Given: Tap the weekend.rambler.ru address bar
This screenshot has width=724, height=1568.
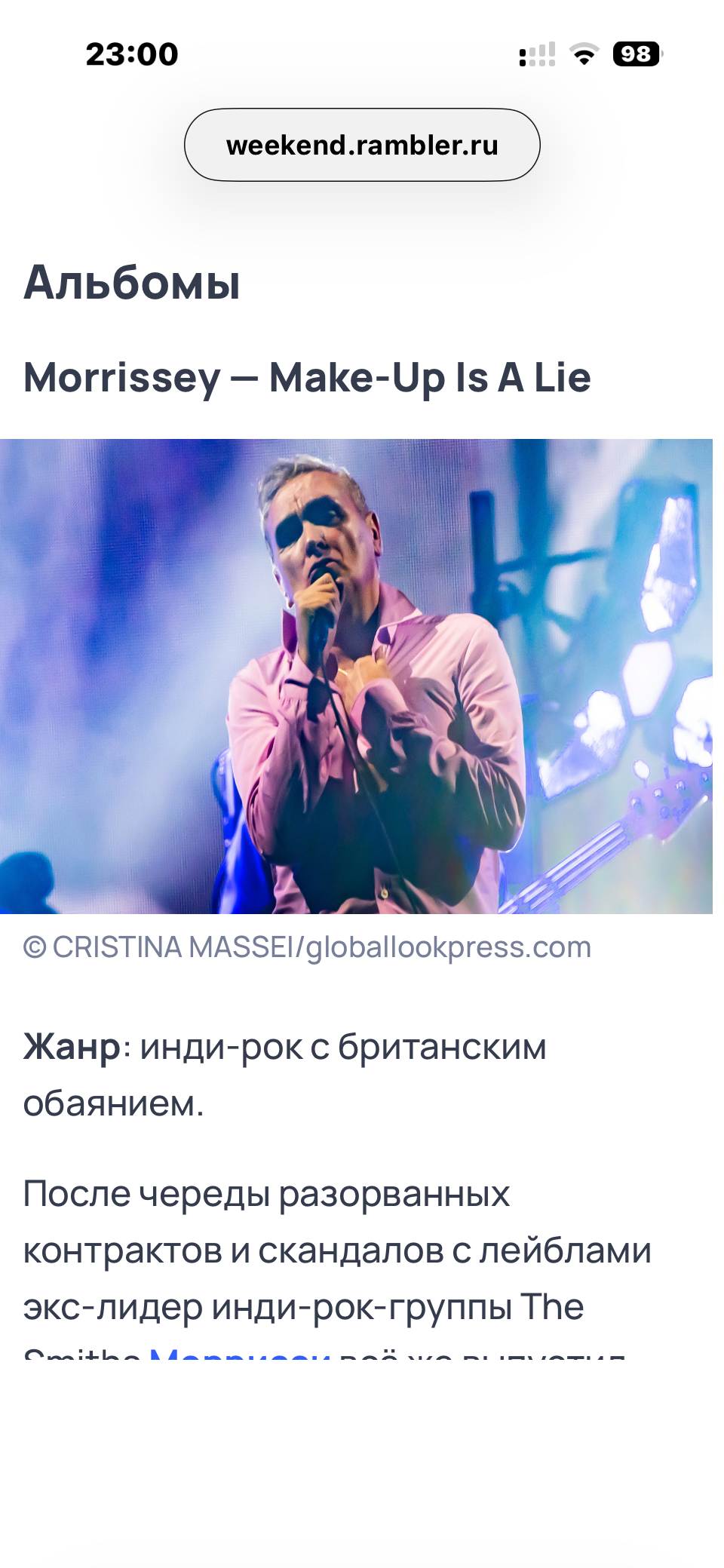Looking at the screenshot, I should [x=362, y=145].
